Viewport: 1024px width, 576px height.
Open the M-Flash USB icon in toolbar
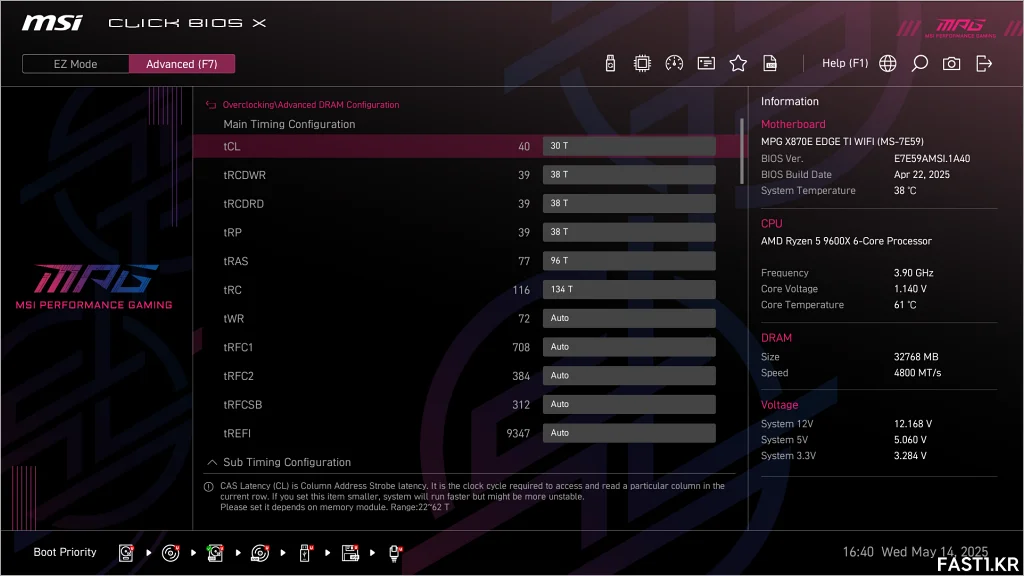(610, 63)
